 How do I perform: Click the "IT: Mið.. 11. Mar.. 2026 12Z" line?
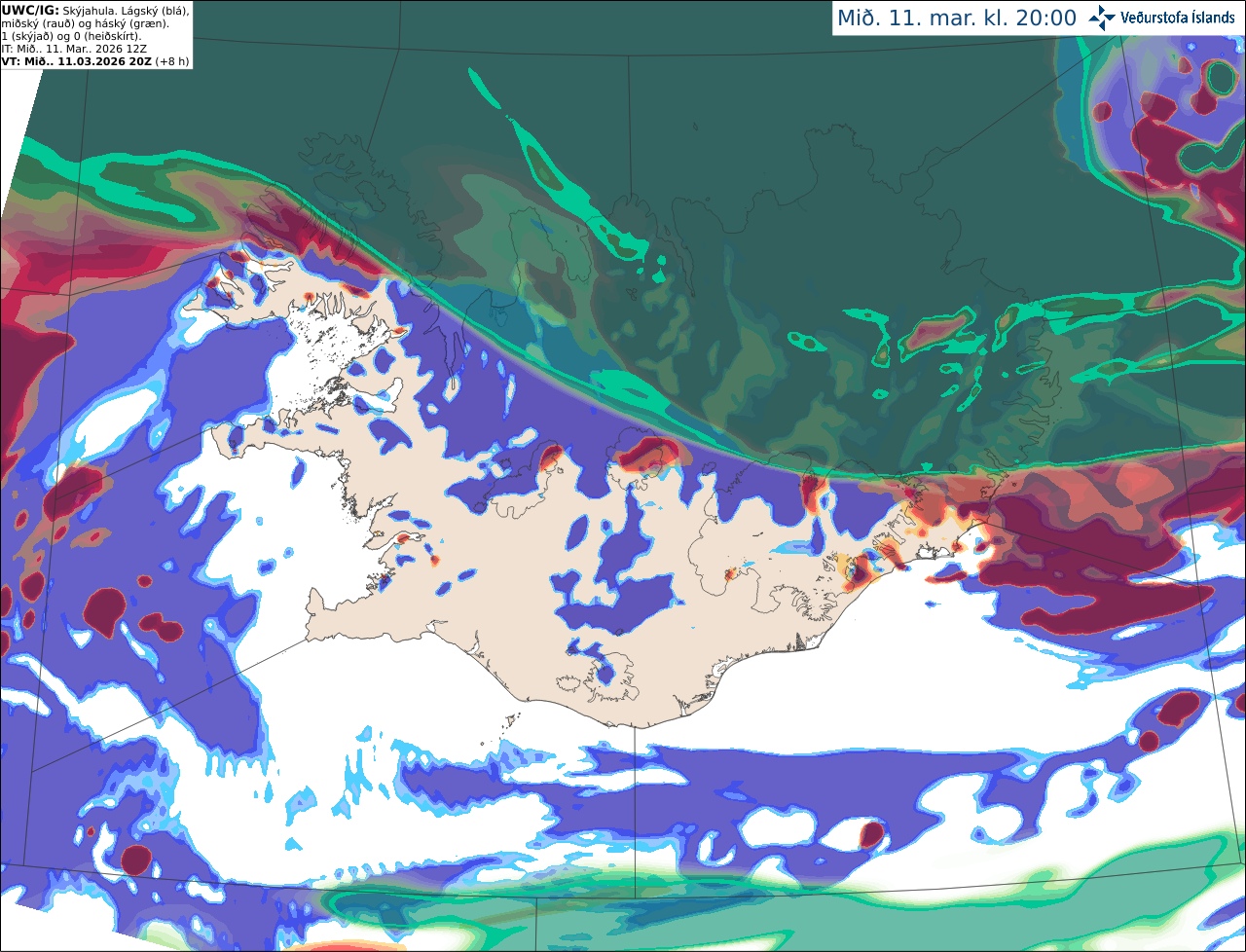[75, 49]
